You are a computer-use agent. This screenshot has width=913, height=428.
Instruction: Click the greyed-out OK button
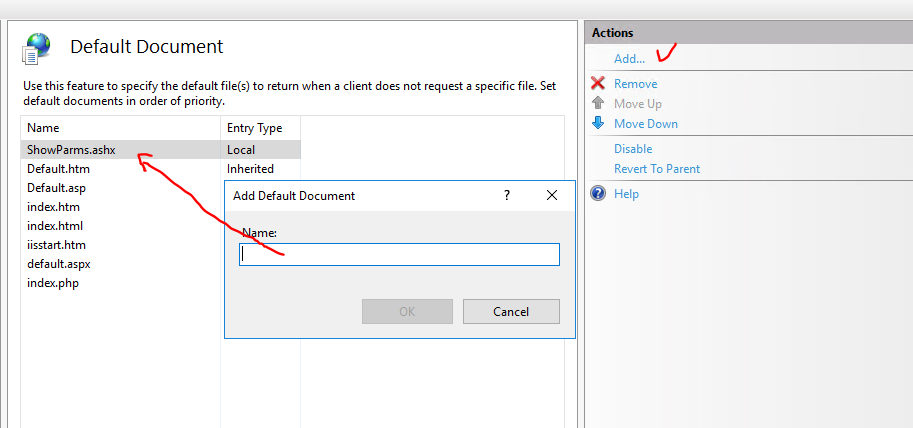click(407, 312)
